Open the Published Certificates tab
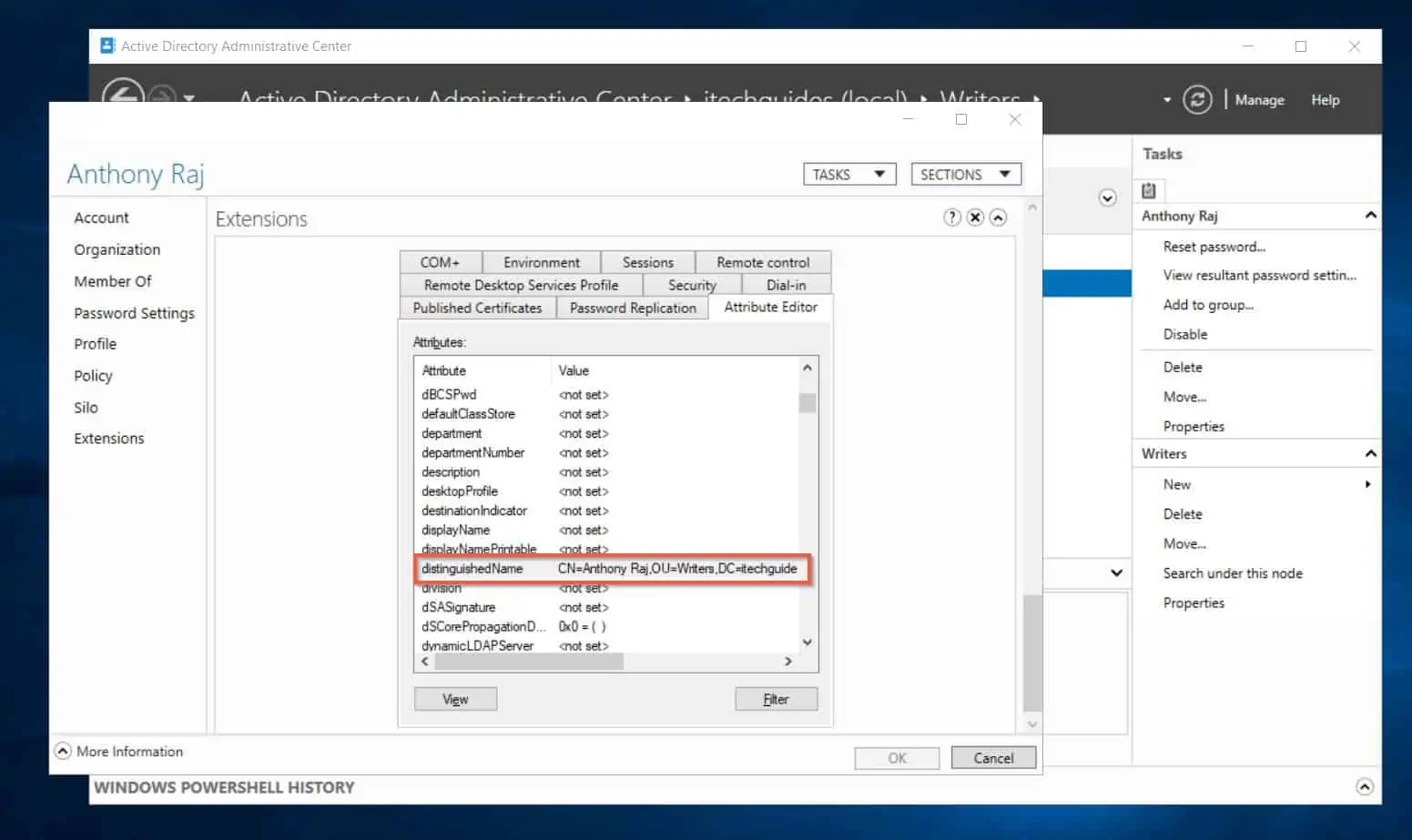This screenshot has width=1412, height=840. pos(477,308)
